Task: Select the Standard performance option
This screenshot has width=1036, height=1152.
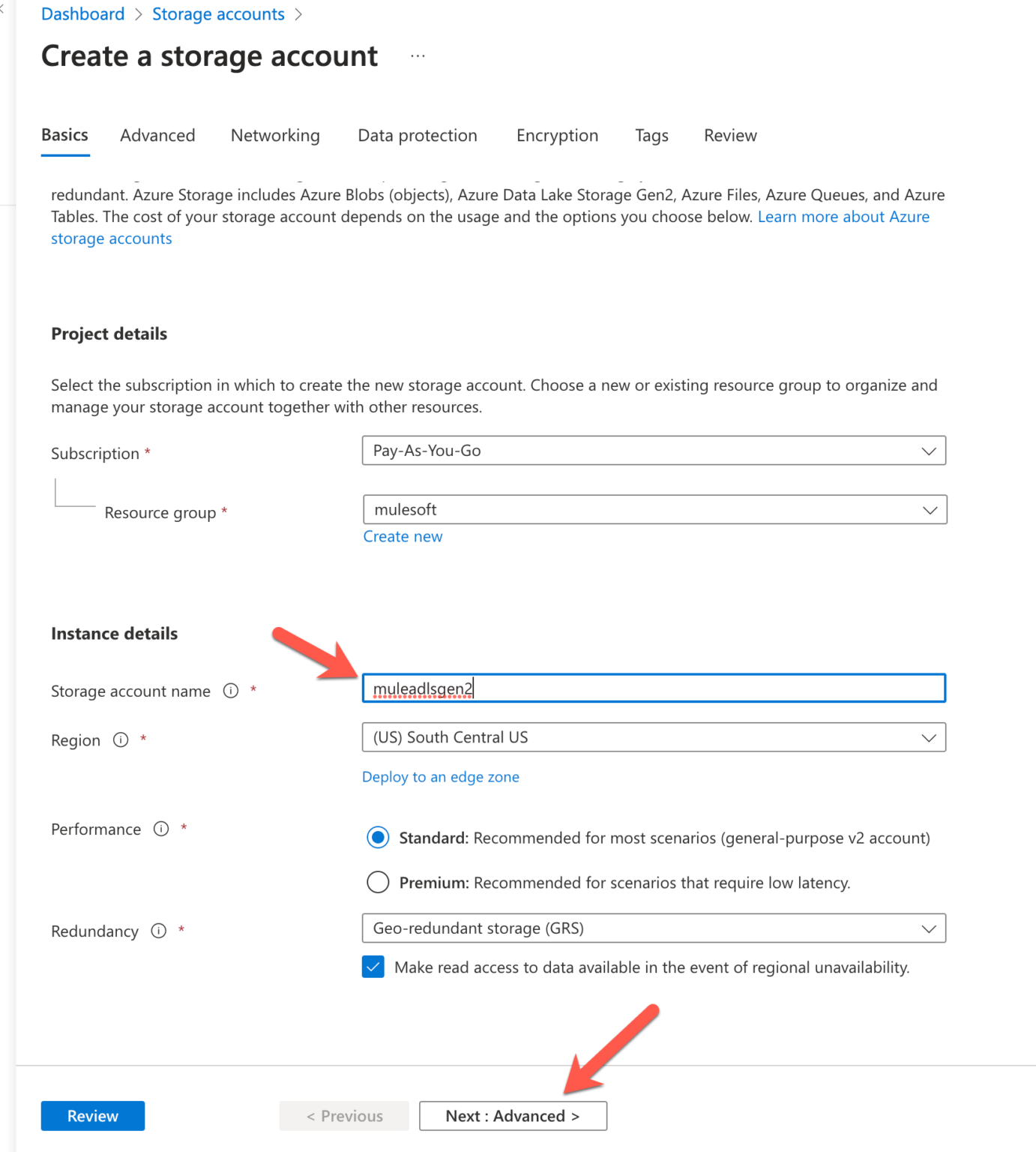Action: click(379, 838)
